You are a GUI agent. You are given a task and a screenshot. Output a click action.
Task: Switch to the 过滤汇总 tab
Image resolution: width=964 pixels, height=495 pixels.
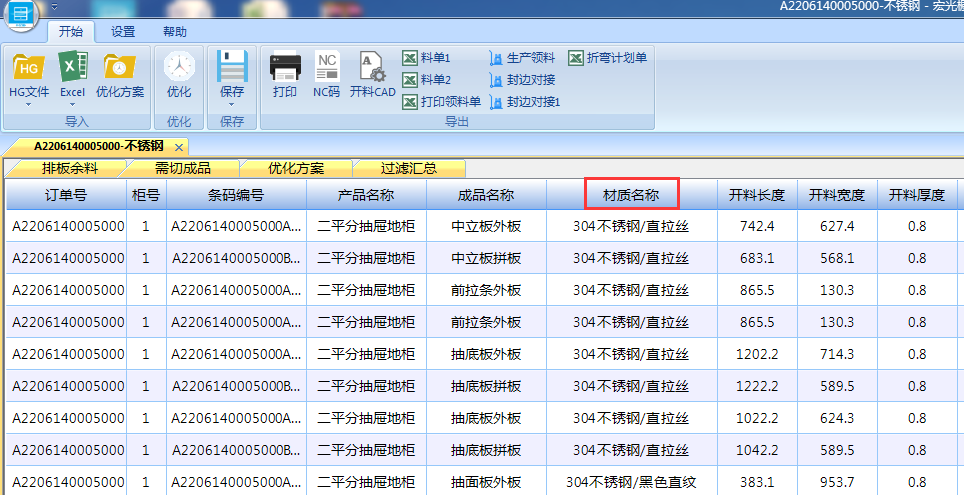click(408, 168)
